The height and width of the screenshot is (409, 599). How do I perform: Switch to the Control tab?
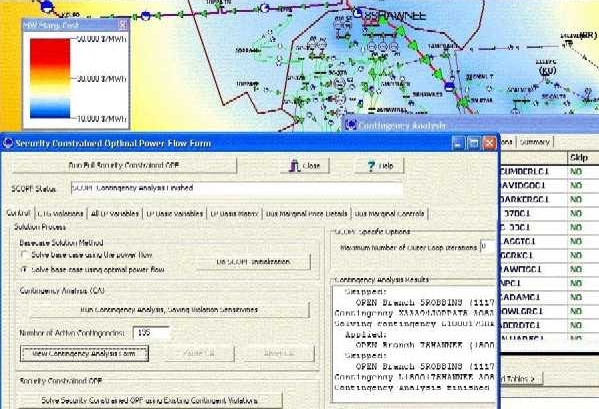[x=18, y=213]
